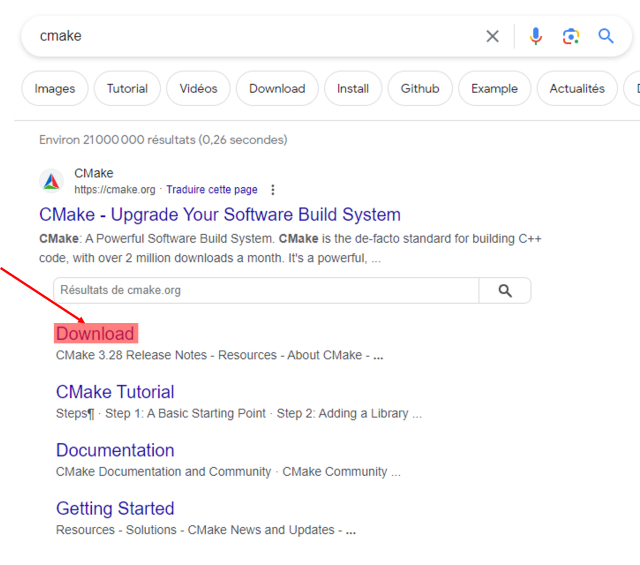The width and height of the screenshot is (640, 565).
Task: Select the Tutorial filter chip
Action: [127, 89]
